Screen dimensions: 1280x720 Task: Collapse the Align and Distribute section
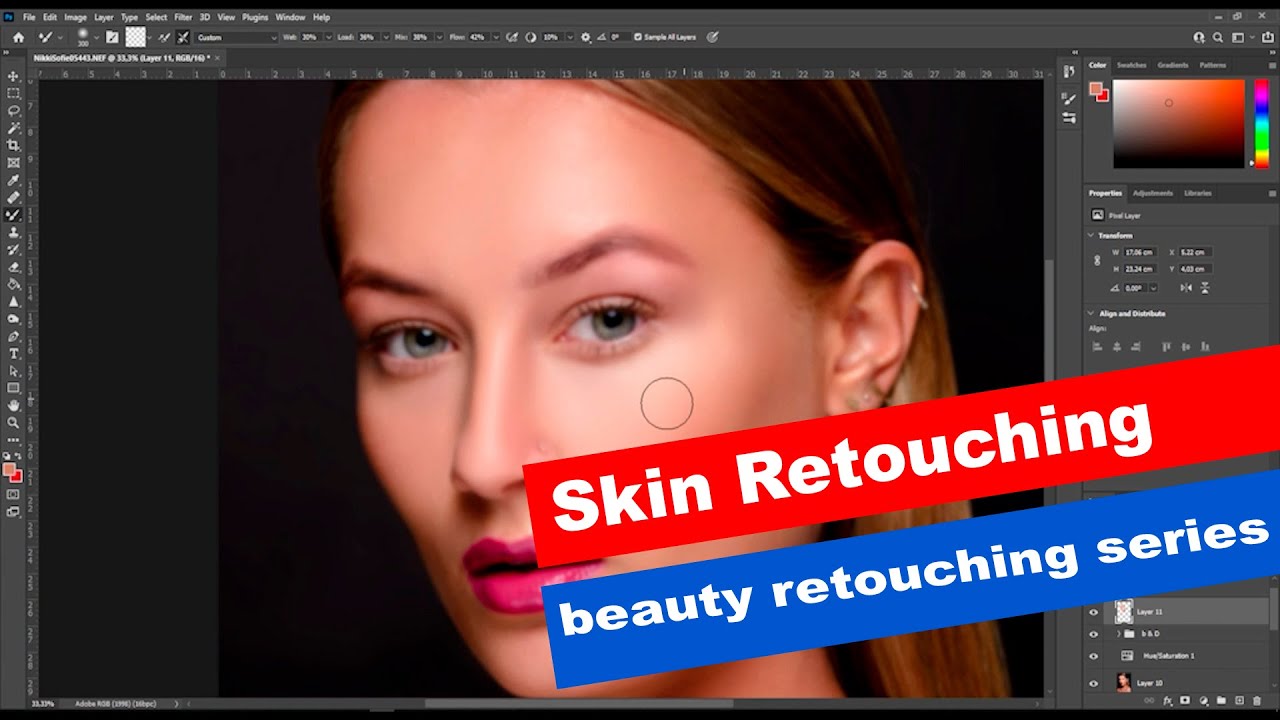(x=1091, y=313)
